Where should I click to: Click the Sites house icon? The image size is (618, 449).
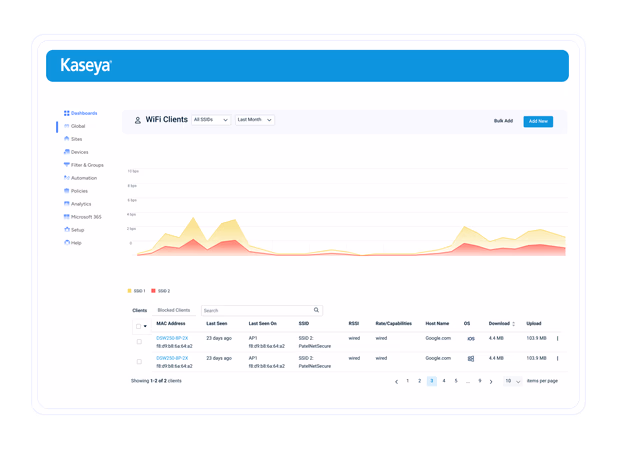[x=67, y=139]
